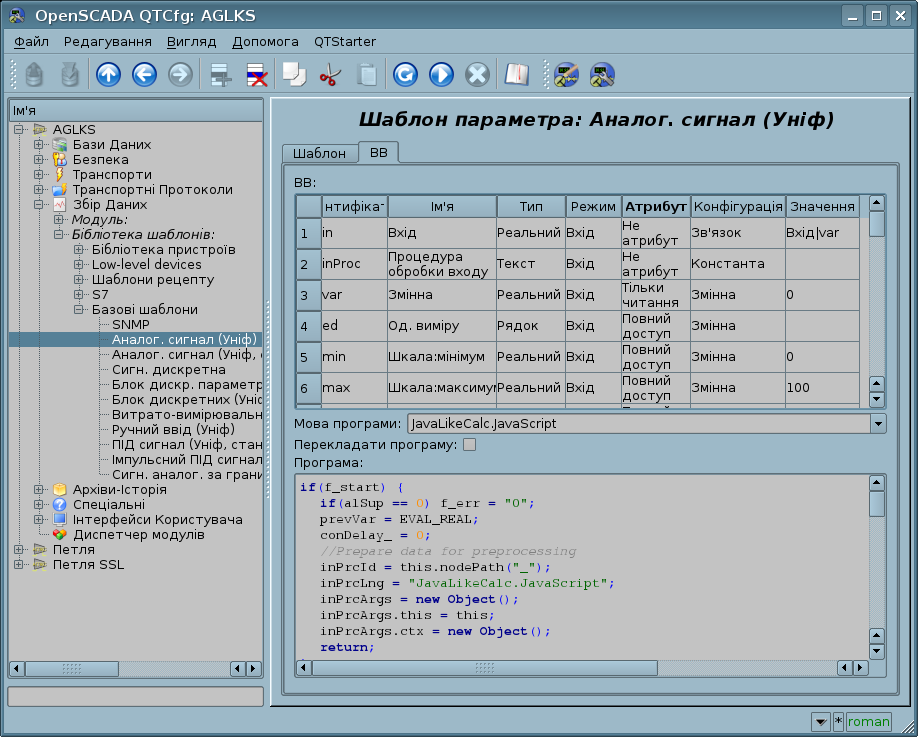Click the Start cycled refresh play icon

441,75
